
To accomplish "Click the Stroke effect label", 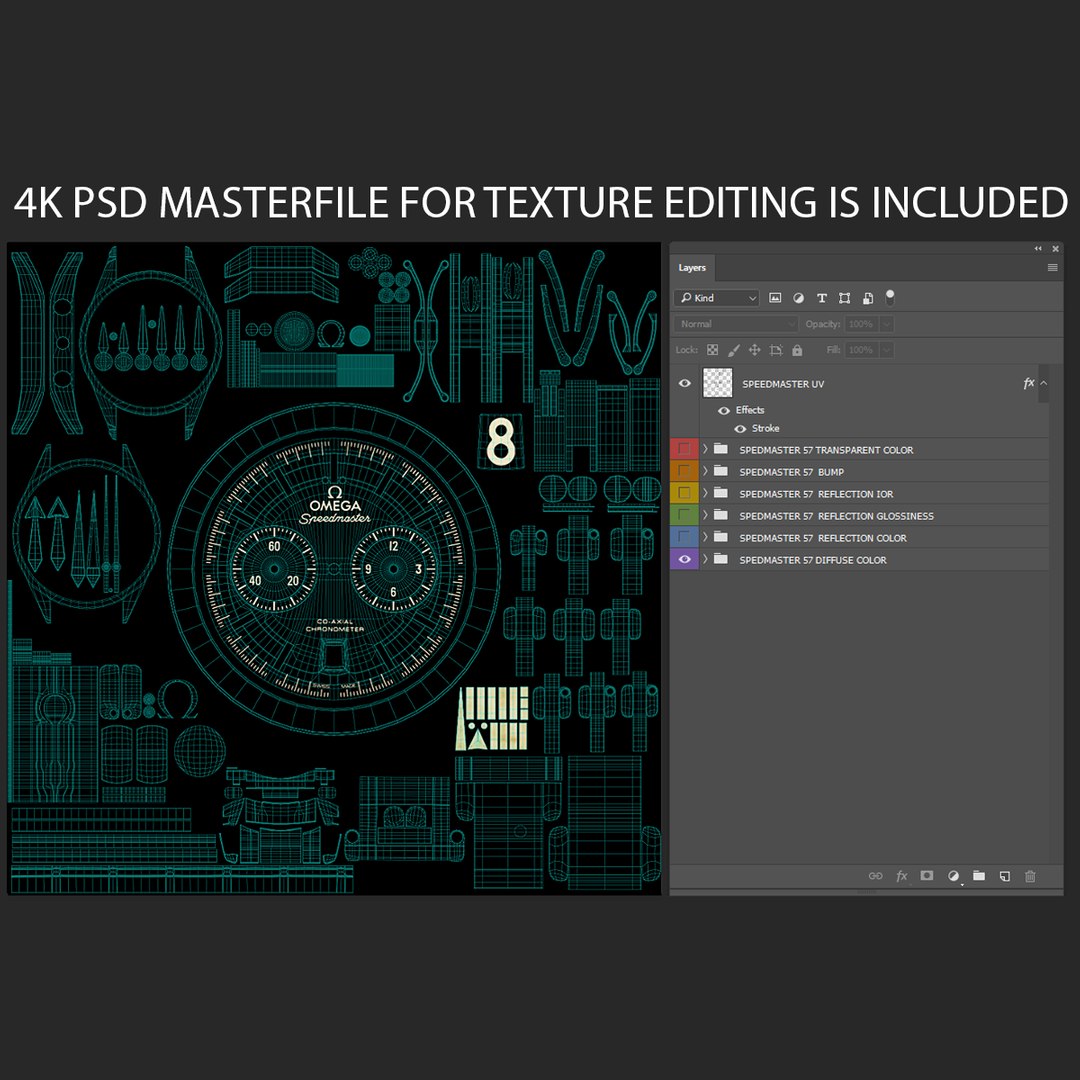I will click(765, 428).
